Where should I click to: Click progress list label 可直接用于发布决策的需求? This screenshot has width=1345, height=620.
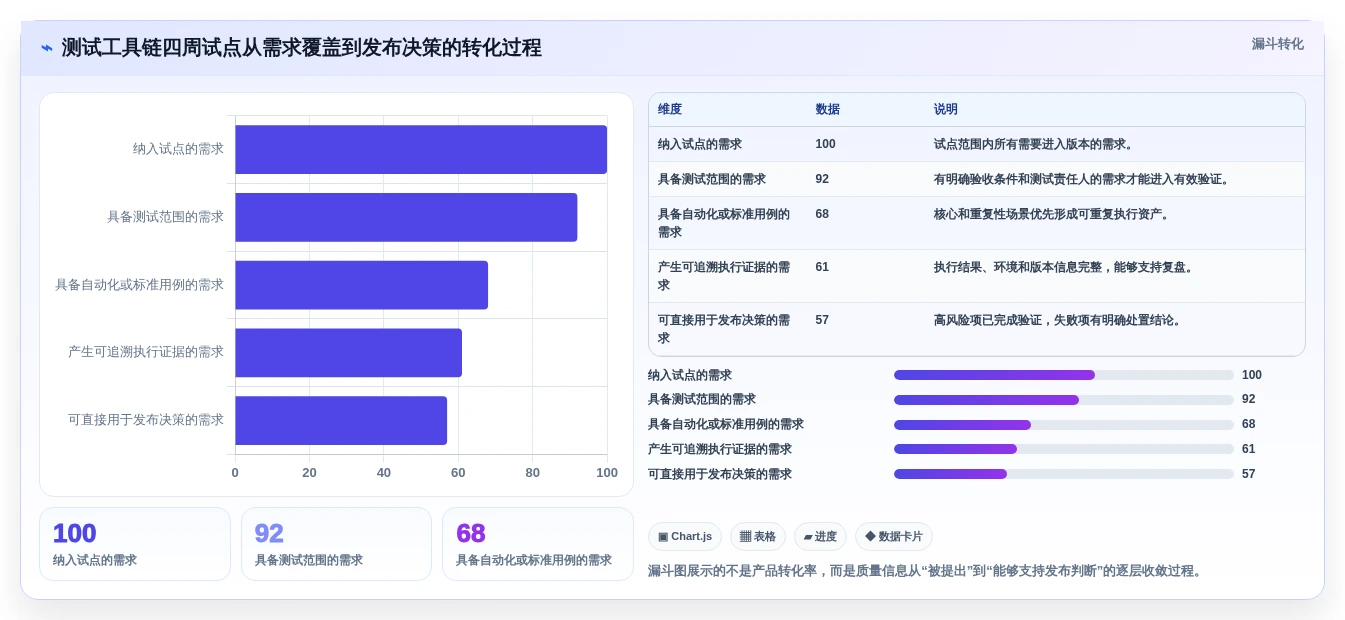pyautogui.click(x=720, y=474)
